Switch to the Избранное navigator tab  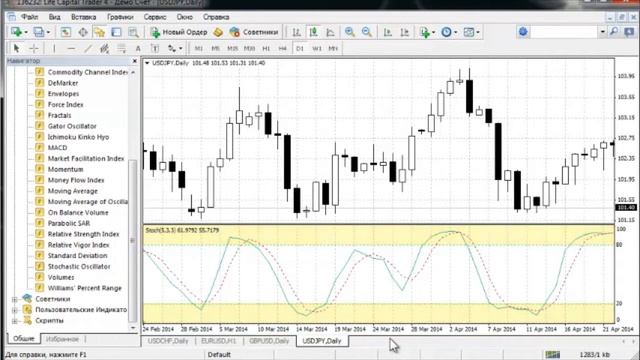point(62,339)
